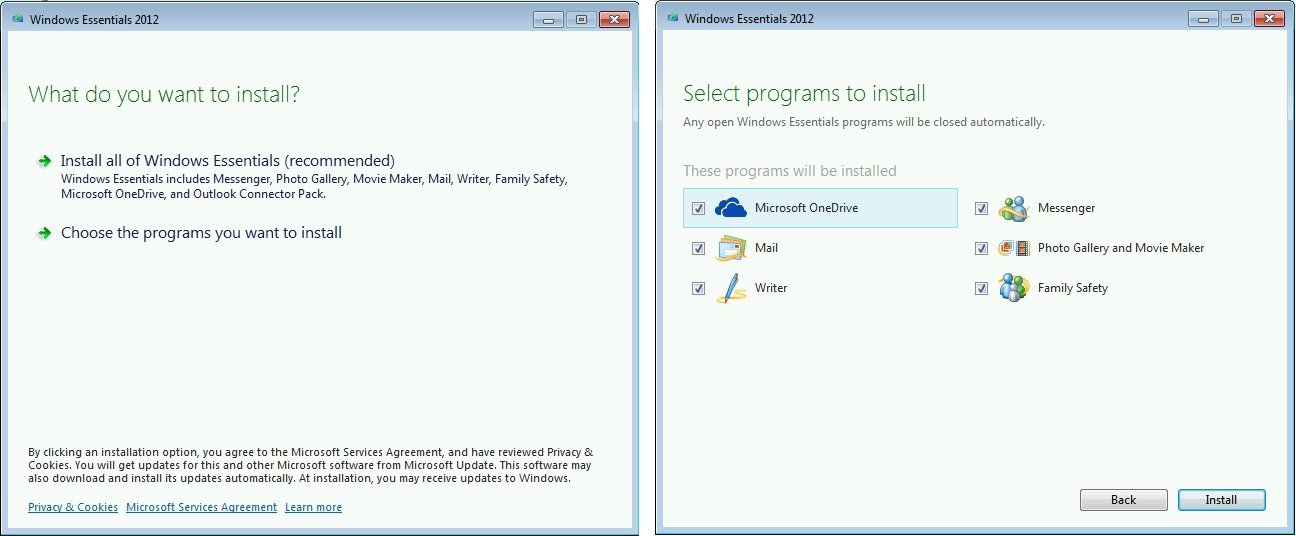Viewport: 1296px width, 536px height.
Task: Click the Photo Gallery and Movie Maker icon
Action: click(x=1014, y=248)
